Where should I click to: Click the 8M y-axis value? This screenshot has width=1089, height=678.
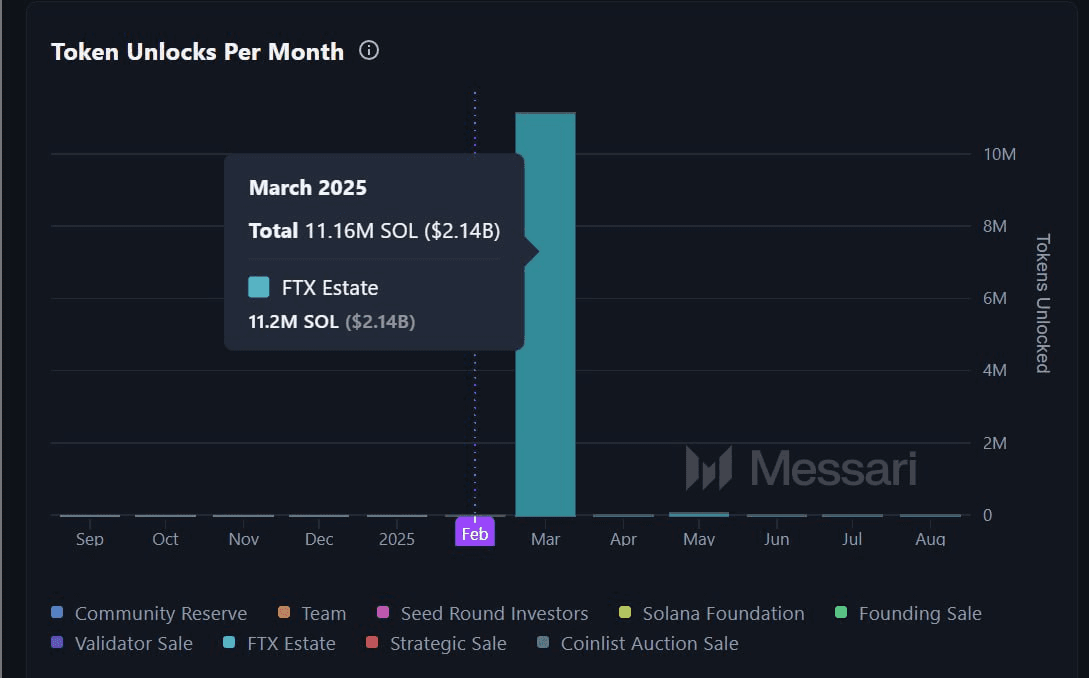995,226
